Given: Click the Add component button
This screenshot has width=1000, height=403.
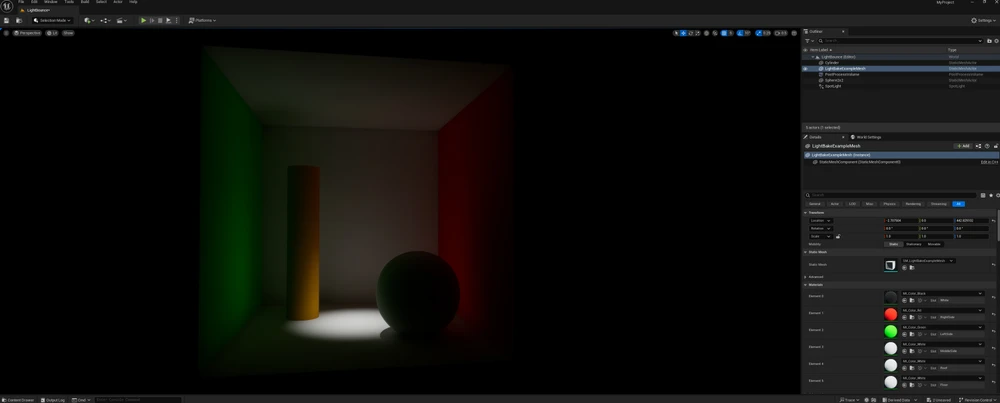Looking at the screenshot, I should pyautogui.click(x=962, y=146).
